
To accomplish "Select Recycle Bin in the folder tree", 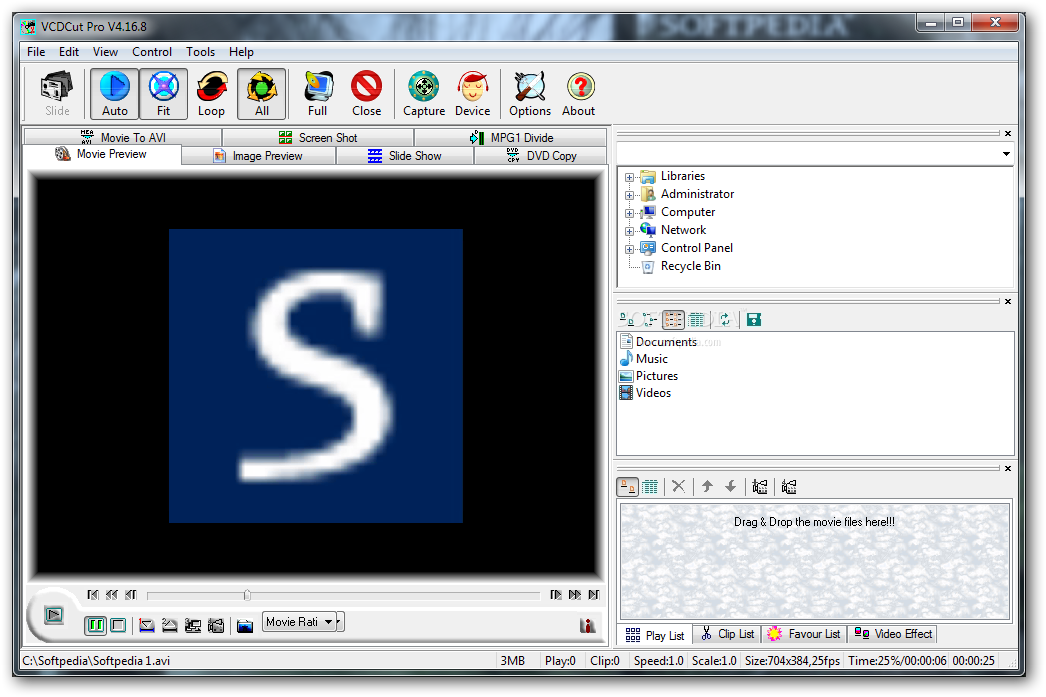I will tap(690, 266).
